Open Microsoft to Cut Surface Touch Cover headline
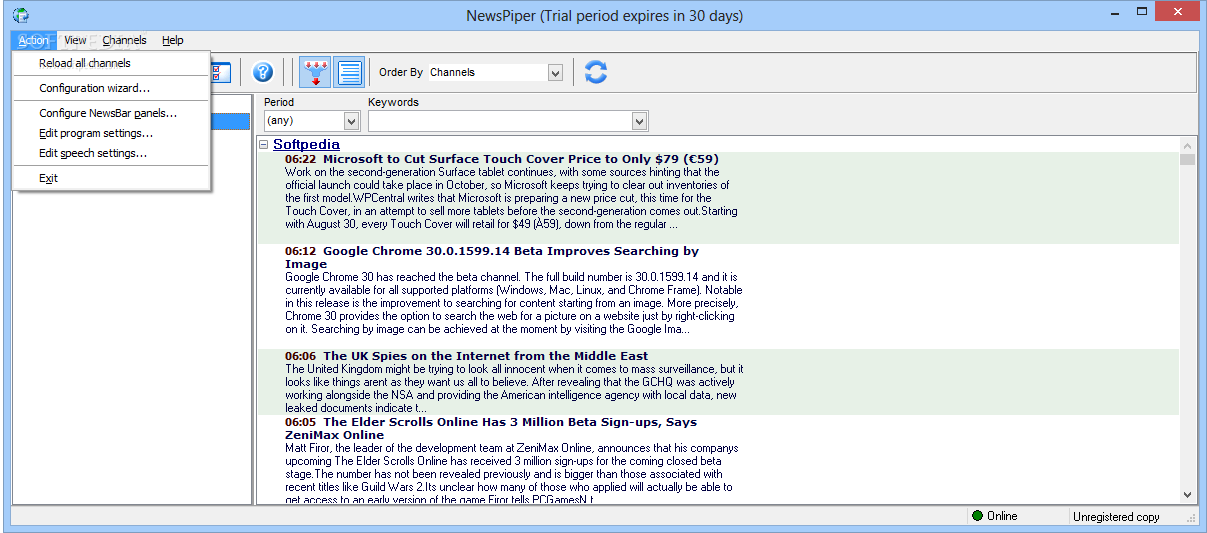This screenshot has width=1207, height=533. pyautogui.click(x=521, y=159)
